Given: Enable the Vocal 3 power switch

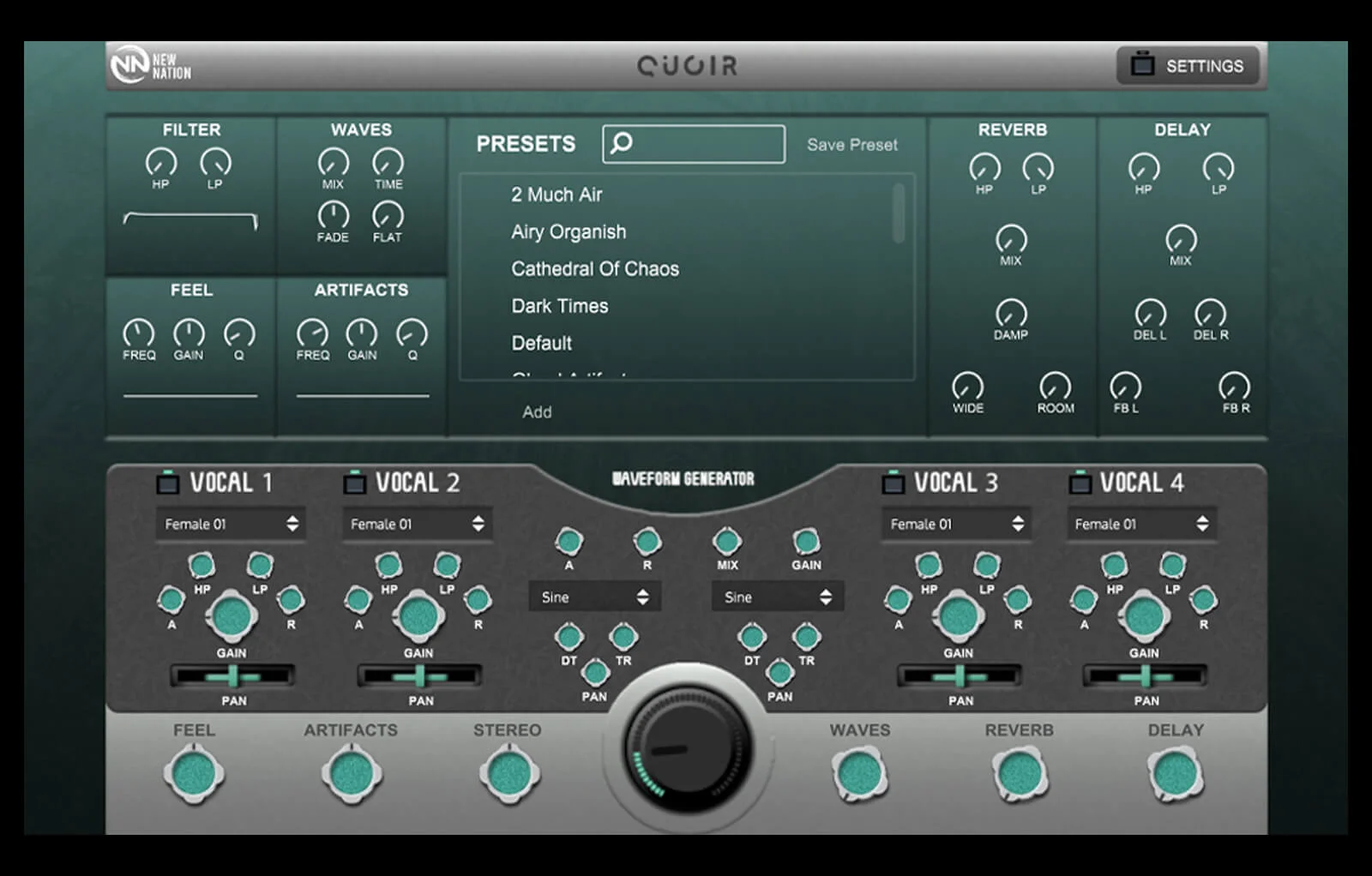Looking at the screenshot, I should pyautogui.click(x=893, y=483).
